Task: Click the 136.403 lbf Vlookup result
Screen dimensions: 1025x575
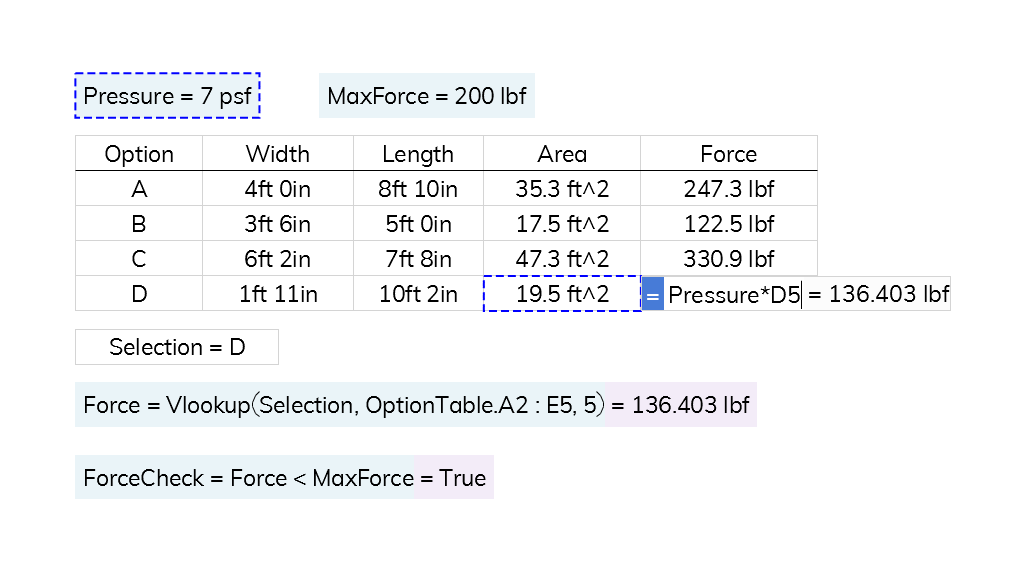Action: click(690, 404)
